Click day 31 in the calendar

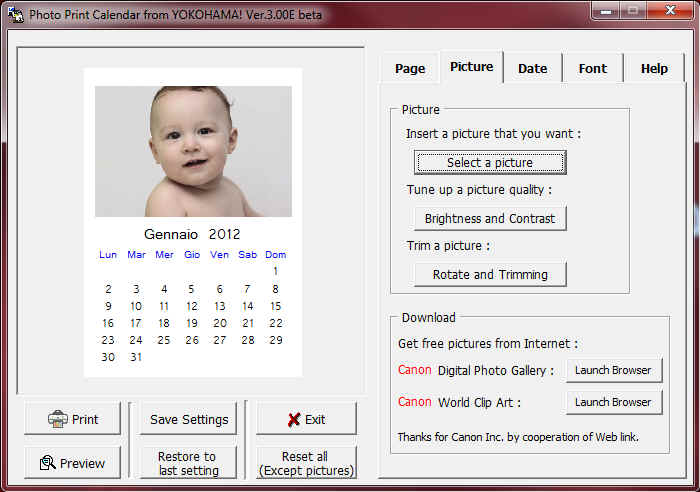click(x=136, y=357)
